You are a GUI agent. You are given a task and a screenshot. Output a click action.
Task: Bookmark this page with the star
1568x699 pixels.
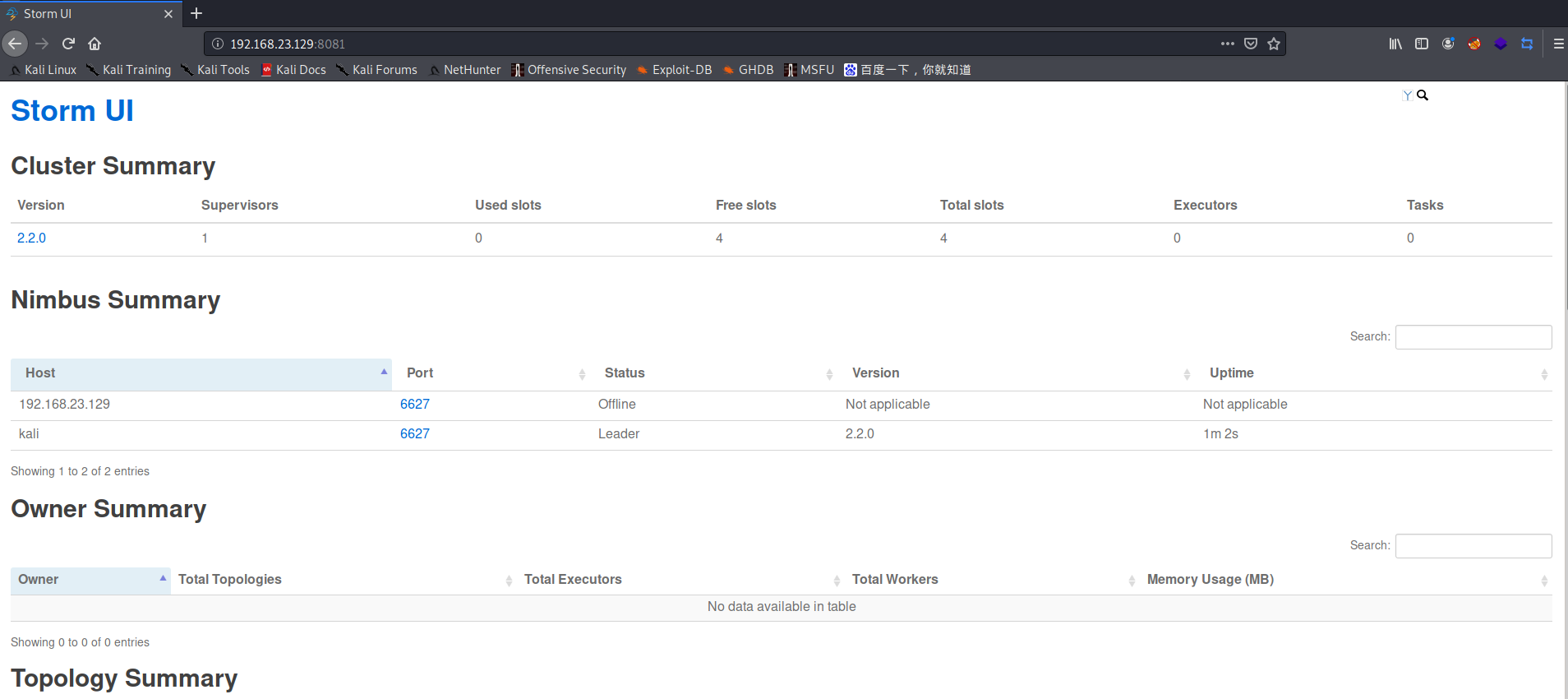click(x=1274, y=44)
